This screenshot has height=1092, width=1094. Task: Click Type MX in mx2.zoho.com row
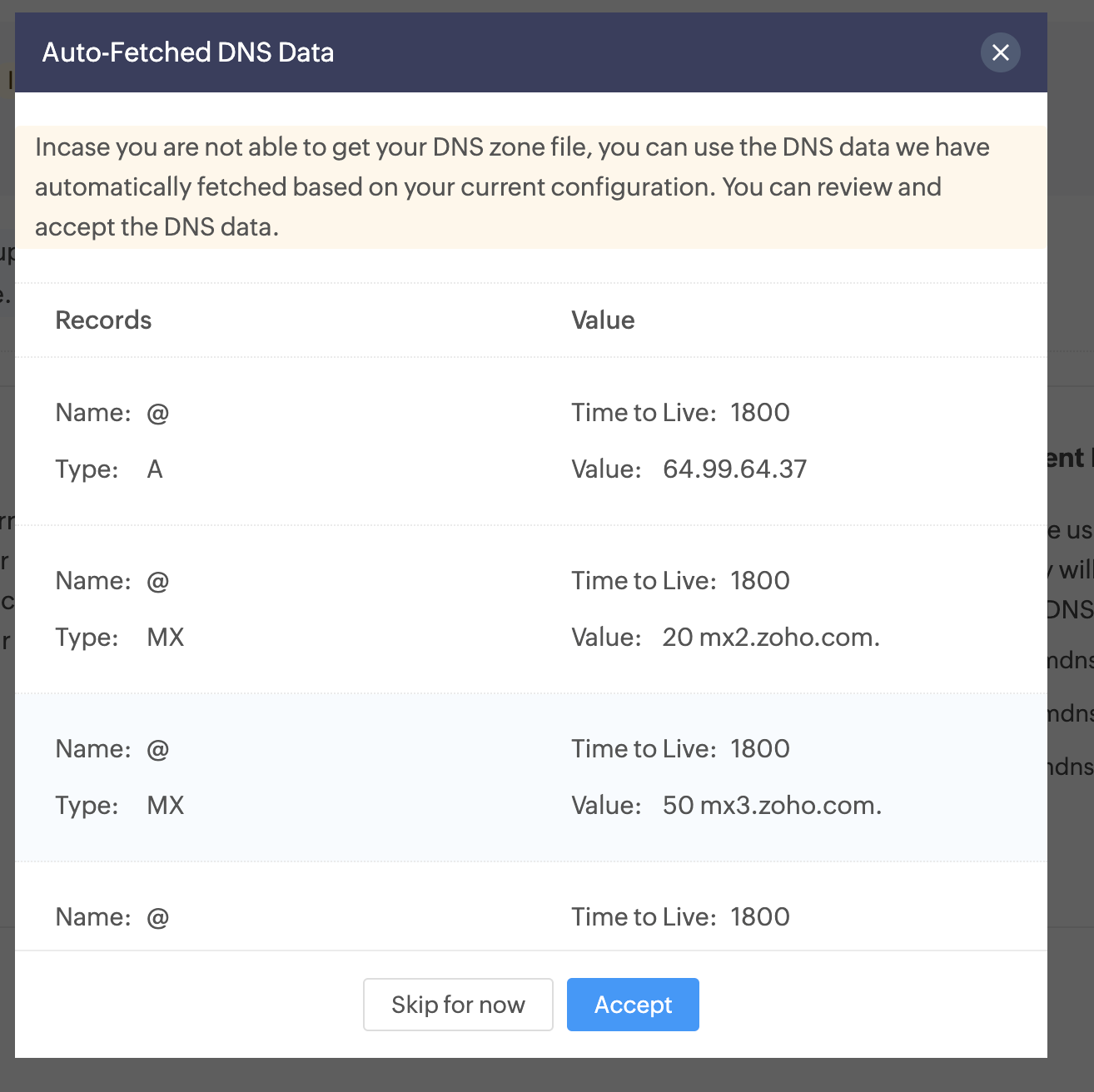[x=120, y=637]
